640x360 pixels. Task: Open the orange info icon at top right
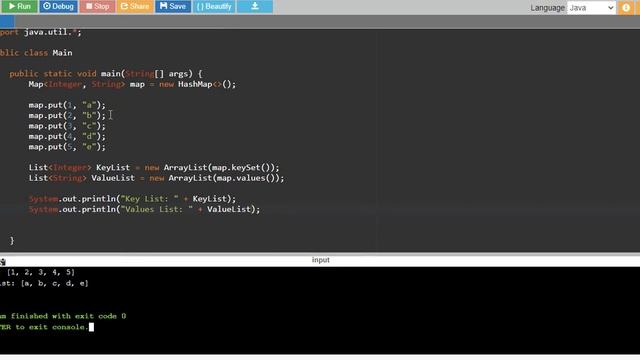pyautogui.click(x=626, y=7)
